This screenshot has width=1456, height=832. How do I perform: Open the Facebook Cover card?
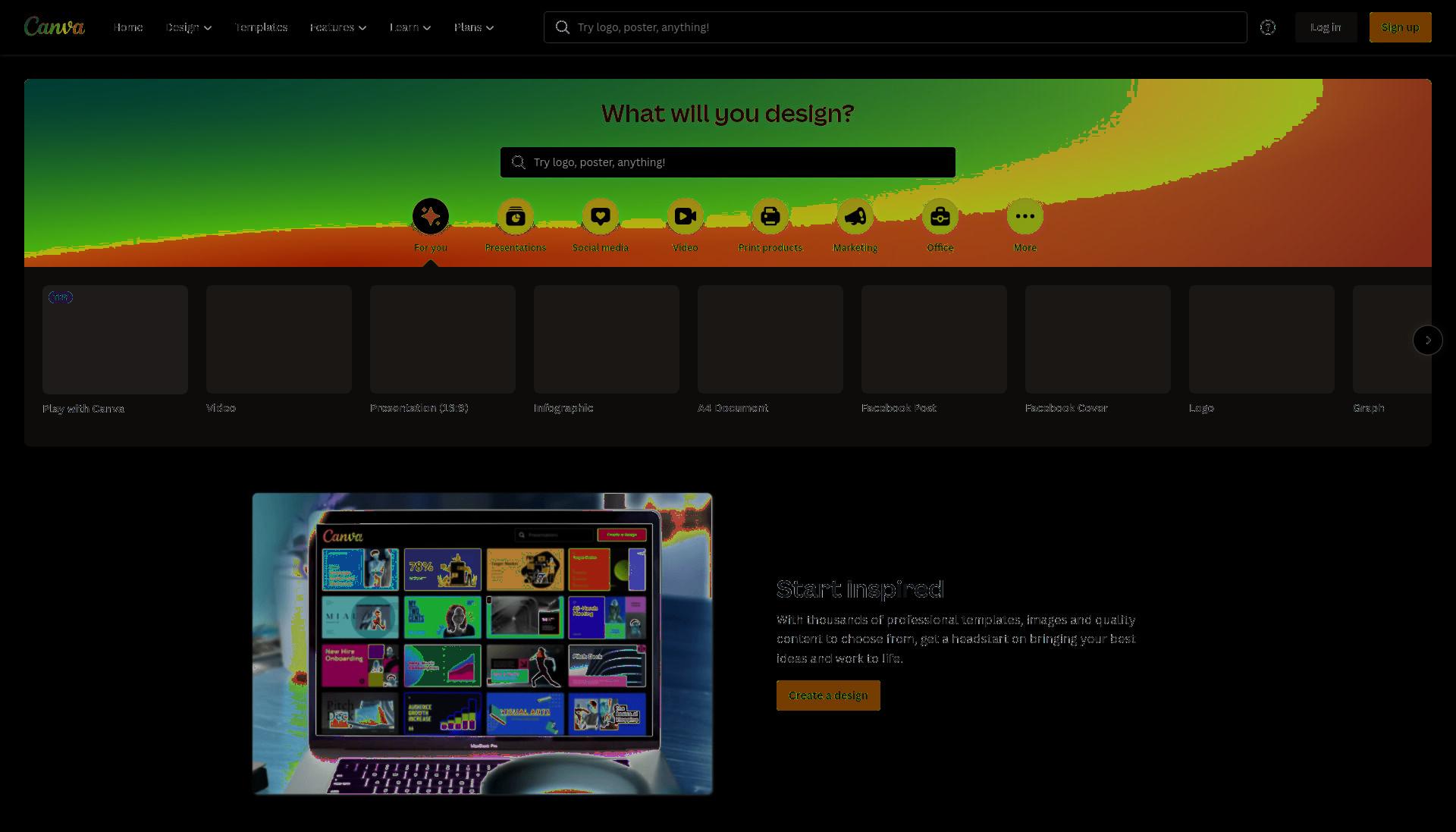click(x=1098, y=339)
